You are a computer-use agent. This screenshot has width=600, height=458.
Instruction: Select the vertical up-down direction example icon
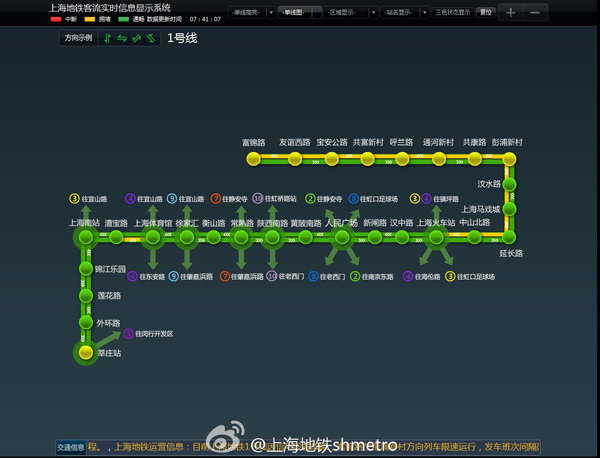[x=108, y=38]
